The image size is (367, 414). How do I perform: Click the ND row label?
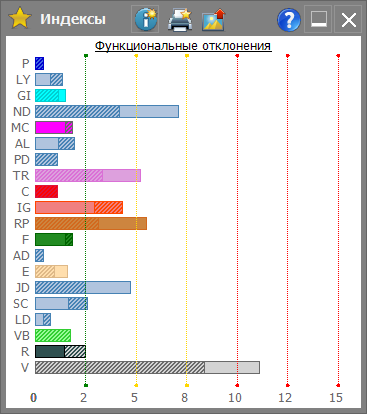tap(22, 112)
